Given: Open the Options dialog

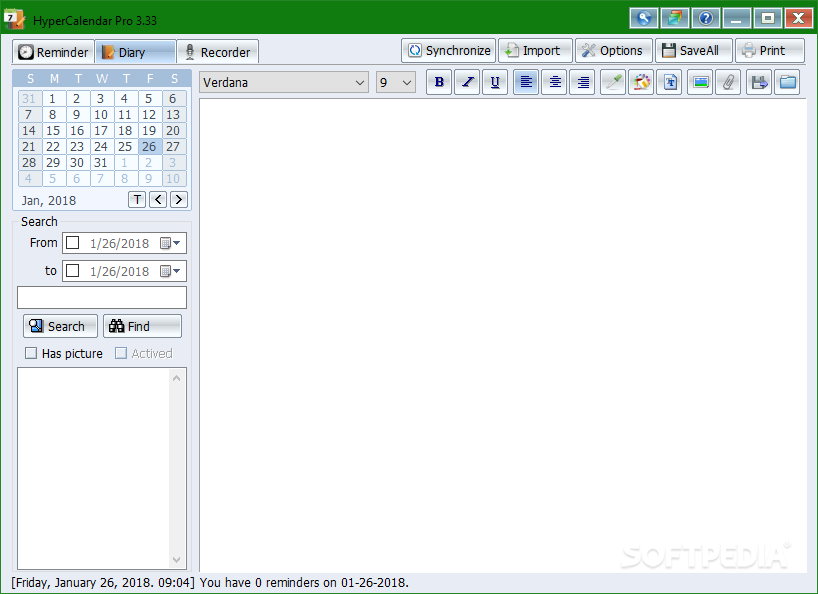Looking at the screenshot, I should [x=614, y=51].
